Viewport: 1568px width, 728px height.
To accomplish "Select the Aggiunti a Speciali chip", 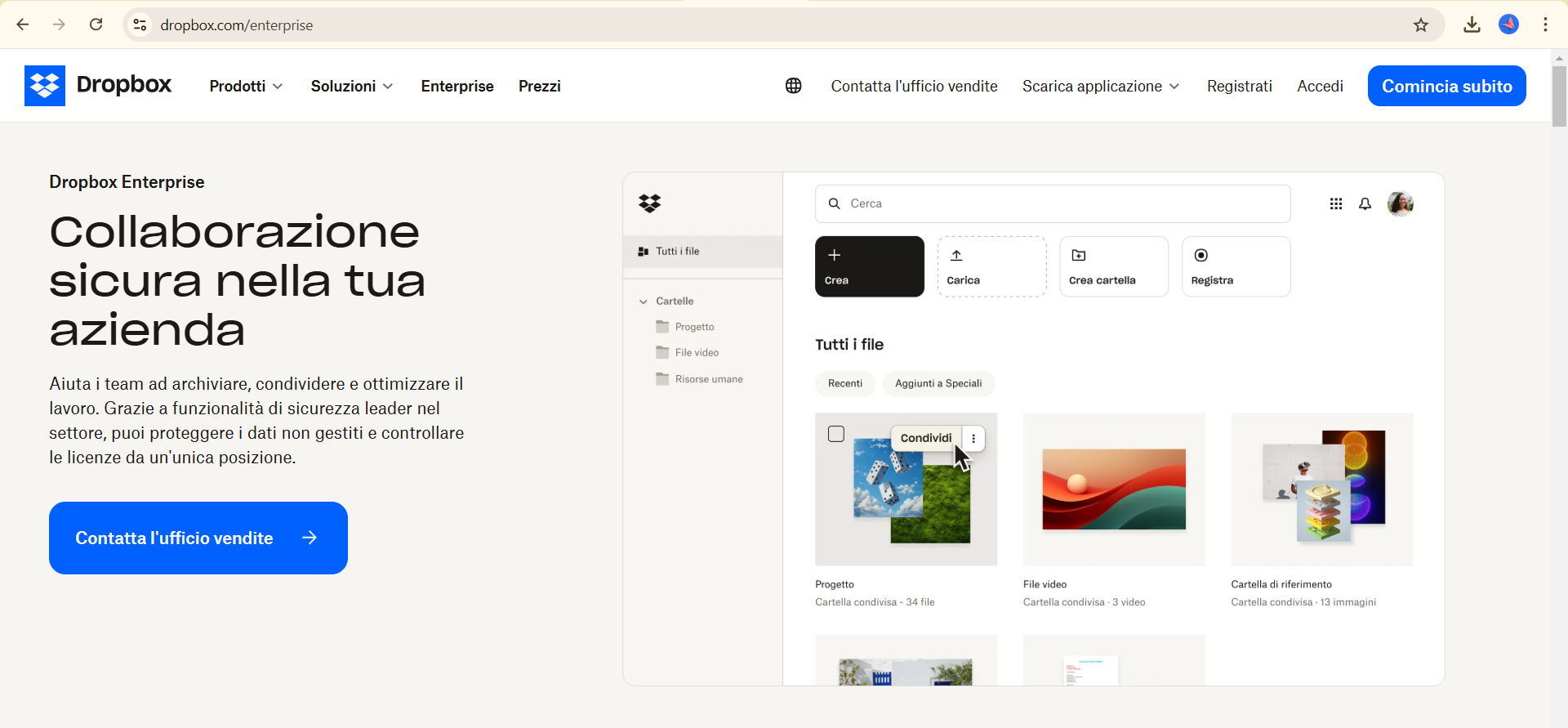I will [x=938, y=383].
